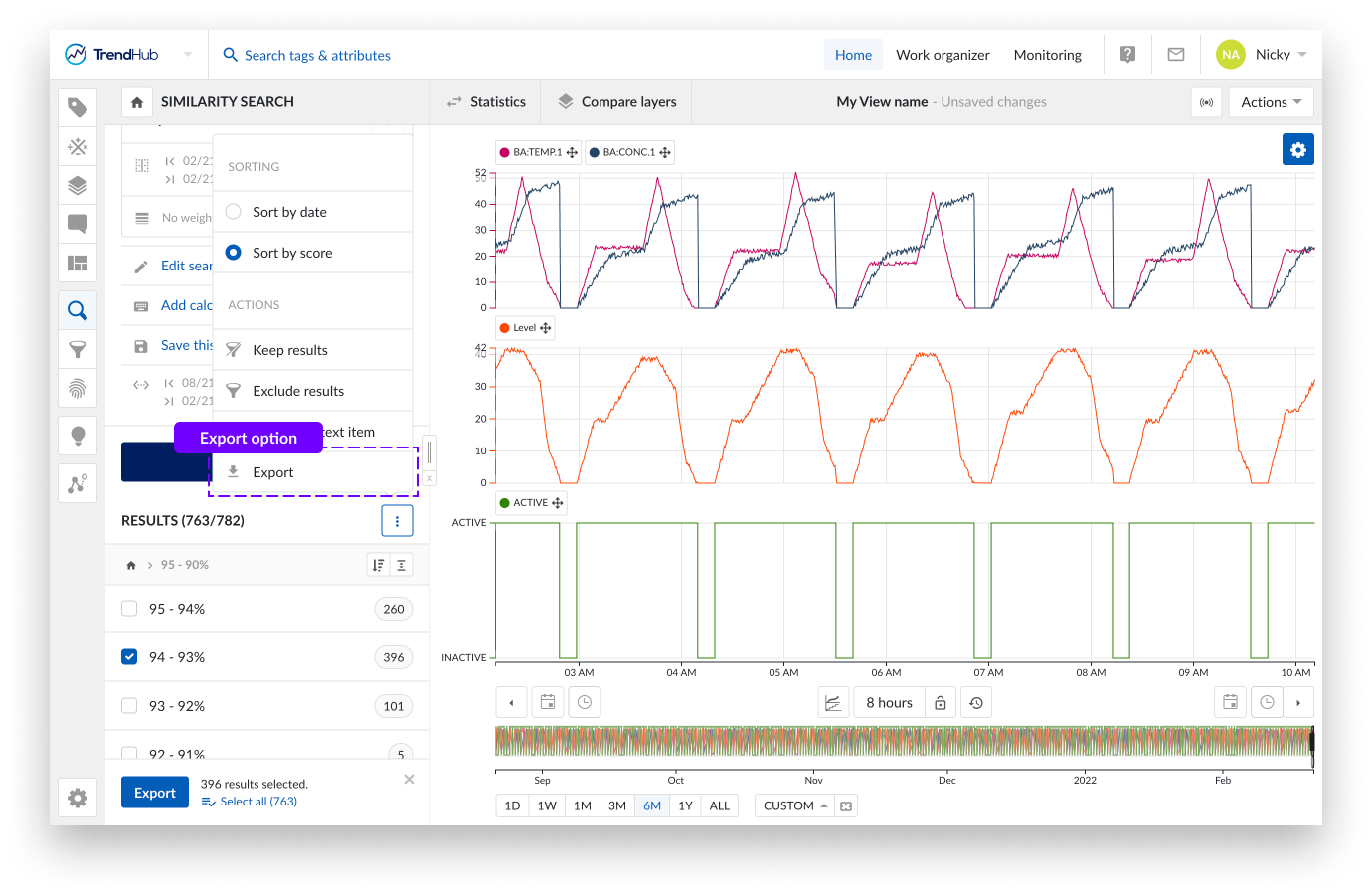
Task: Select the Sort by date radio button
Action: coord(234,212)
